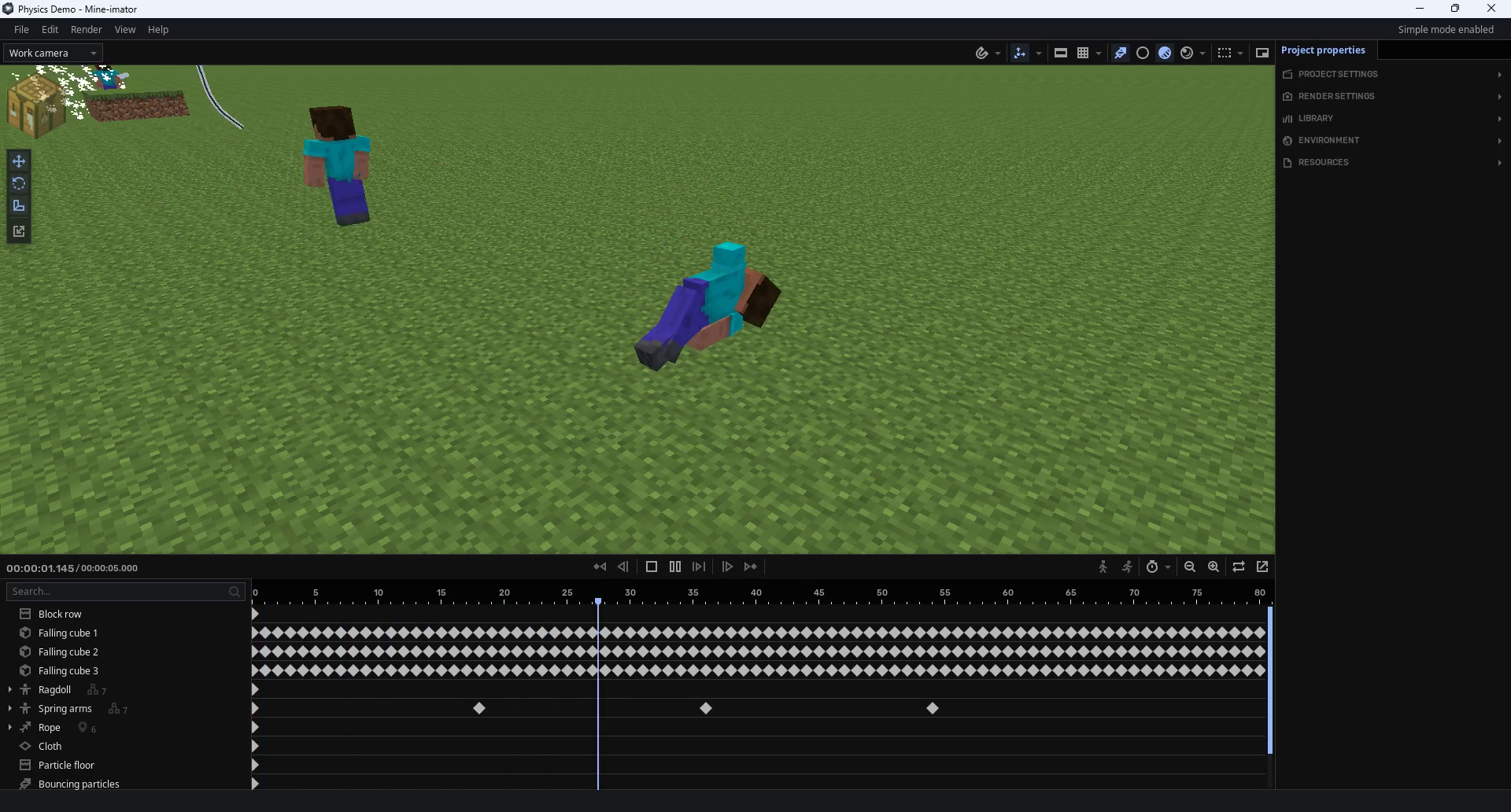
Task: Expand the Environment section
Action: pos(1393,140)
